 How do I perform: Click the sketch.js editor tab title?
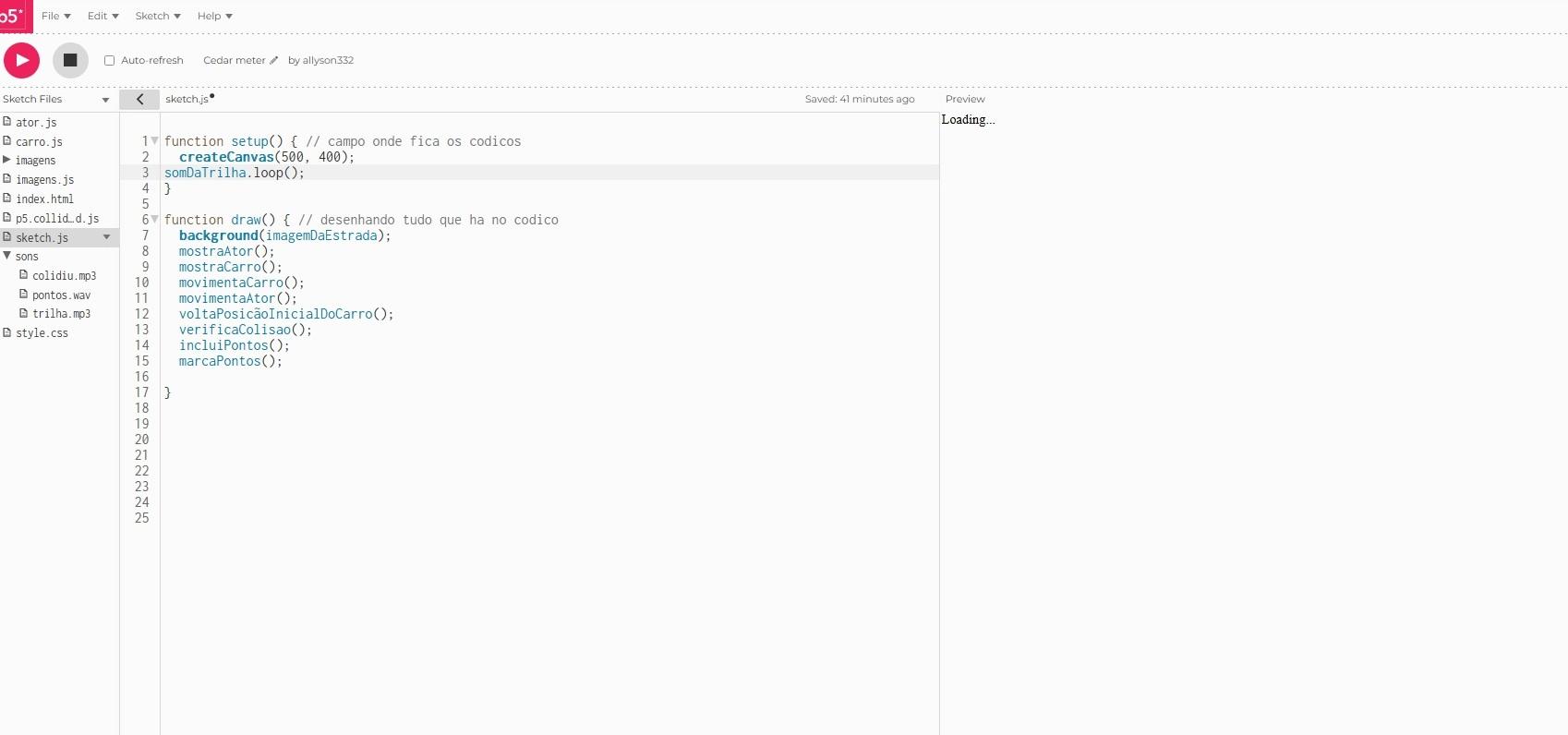point(187,99)
